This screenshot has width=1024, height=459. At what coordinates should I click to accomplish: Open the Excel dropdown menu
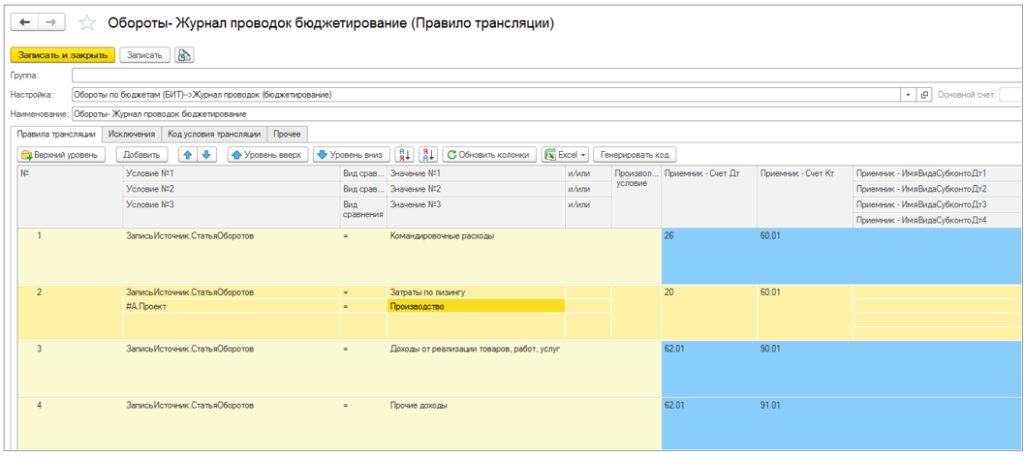coord(565,155)
